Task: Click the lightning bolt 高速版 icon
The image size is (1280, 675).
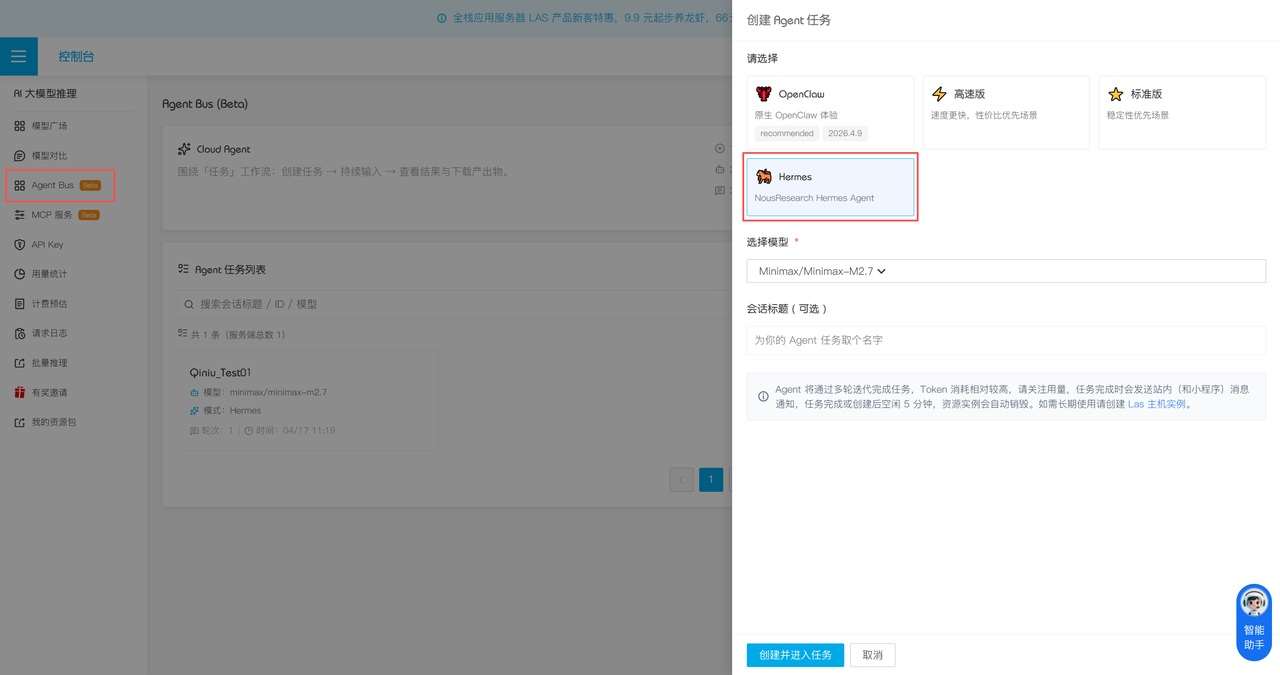Action: (939, 94)
